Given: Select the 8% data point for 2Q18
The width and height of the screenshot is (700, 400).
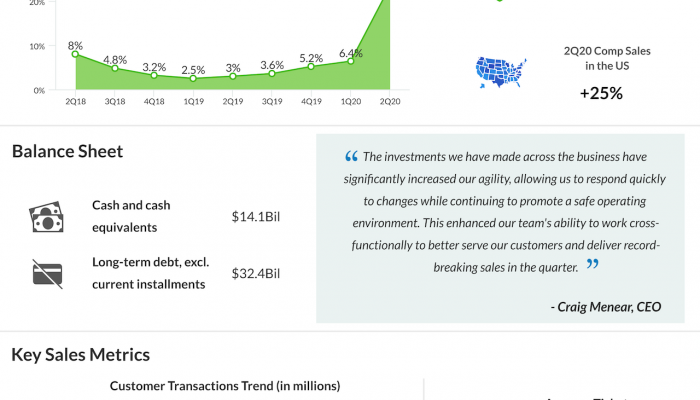Looking at the screenshot, I should point(75,54).
